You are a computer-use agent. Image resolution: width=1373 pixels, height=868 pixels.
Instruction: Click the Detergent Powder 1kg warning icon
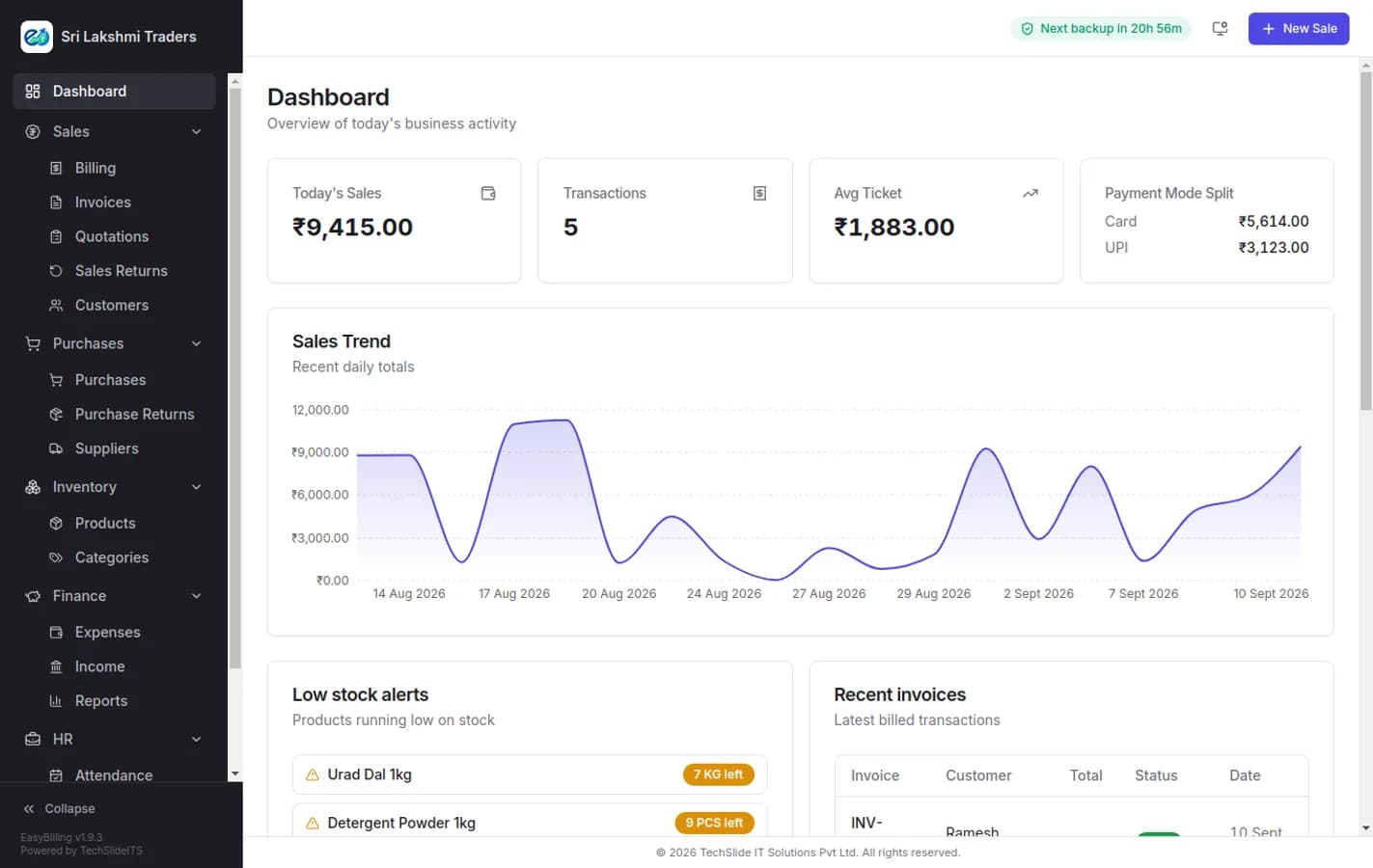coord(312,823)
